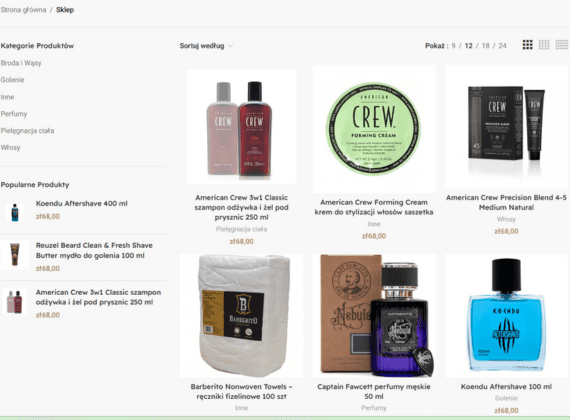
Task: Select the Włosy category
Action: (x=11, y=147)
